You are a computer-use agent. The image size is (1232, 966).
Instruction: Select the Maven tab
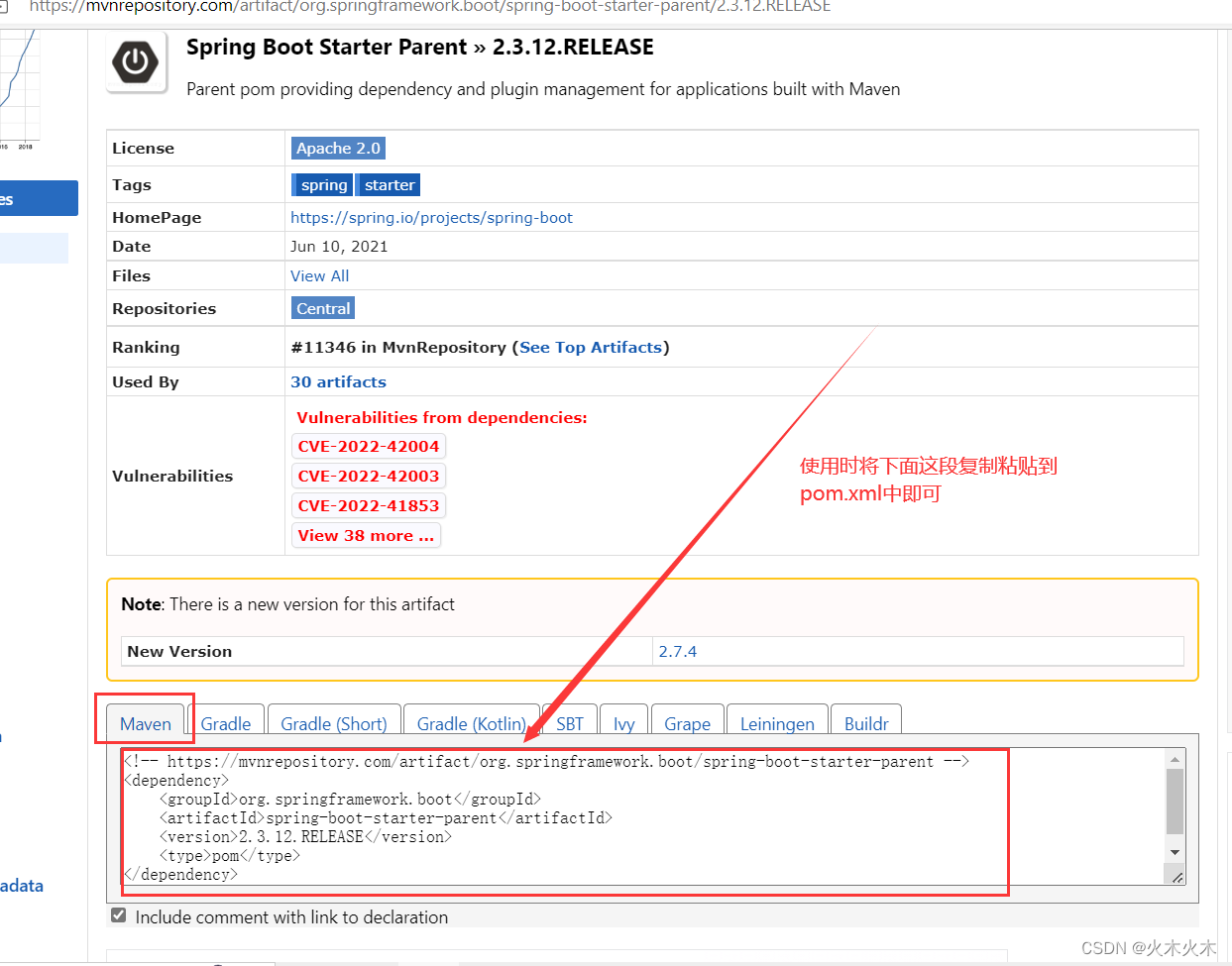pos(146,723)
